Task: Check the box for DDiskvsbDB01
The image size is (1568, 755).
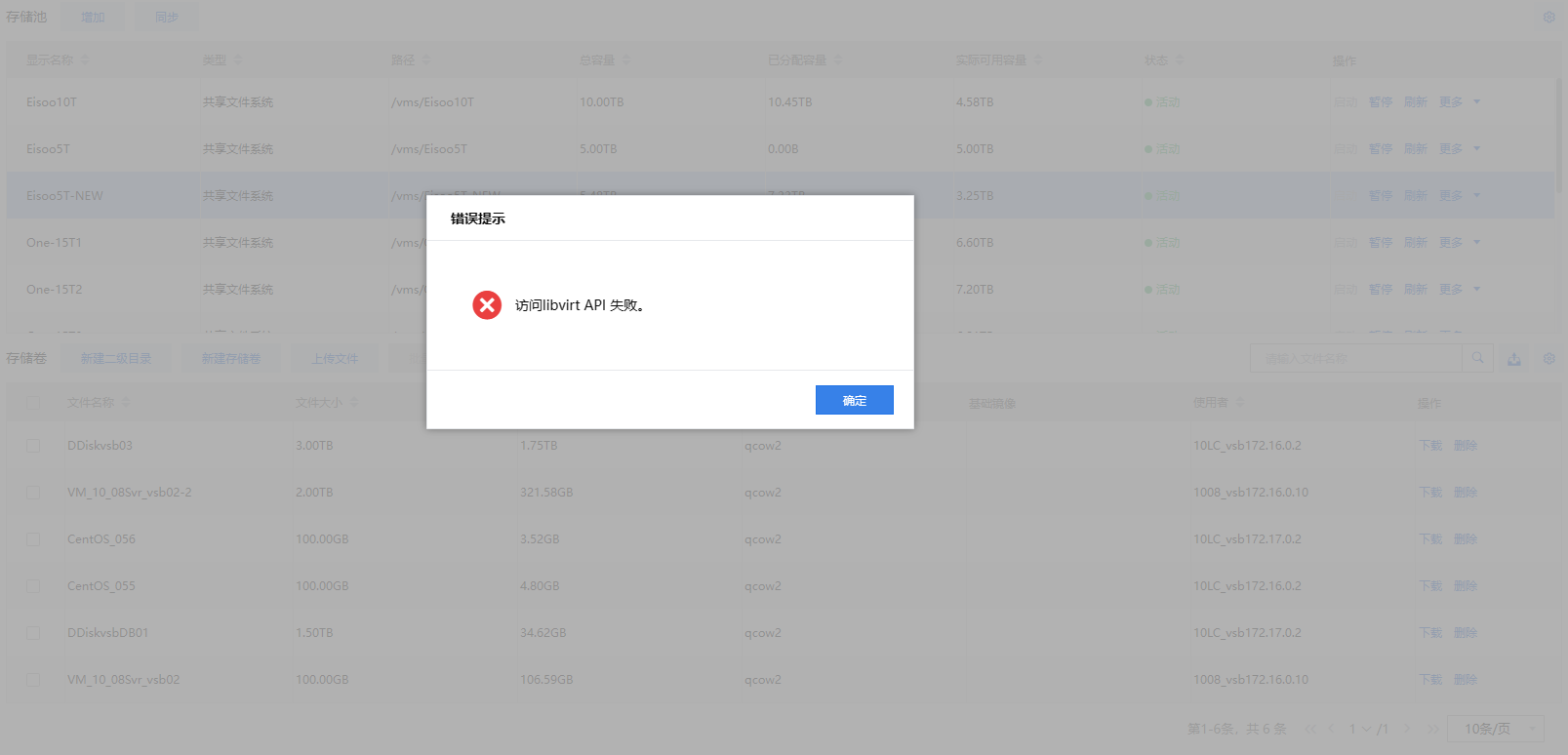Action: coord(33,633)
